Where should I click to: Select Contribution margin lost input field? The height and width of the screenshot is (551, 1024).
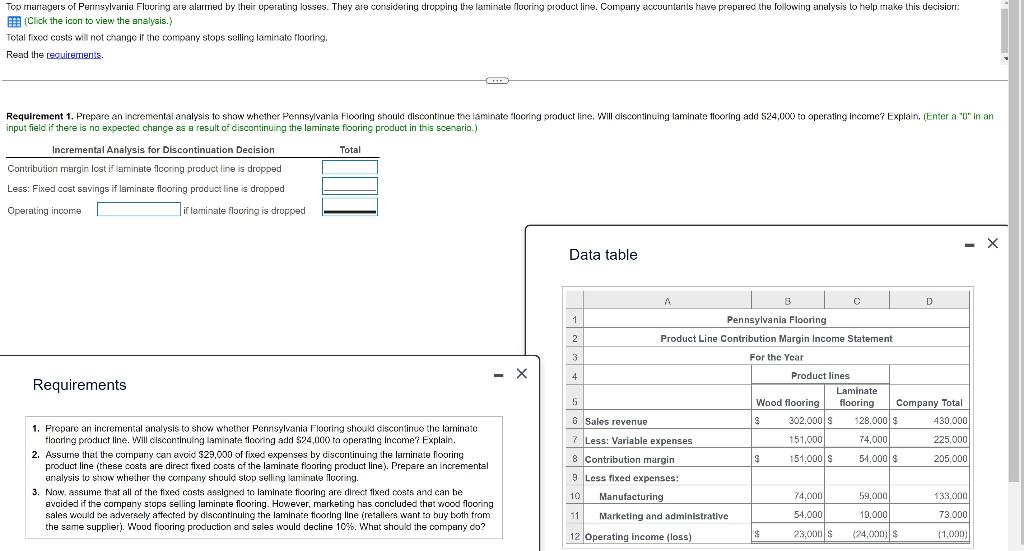point(350,168)
